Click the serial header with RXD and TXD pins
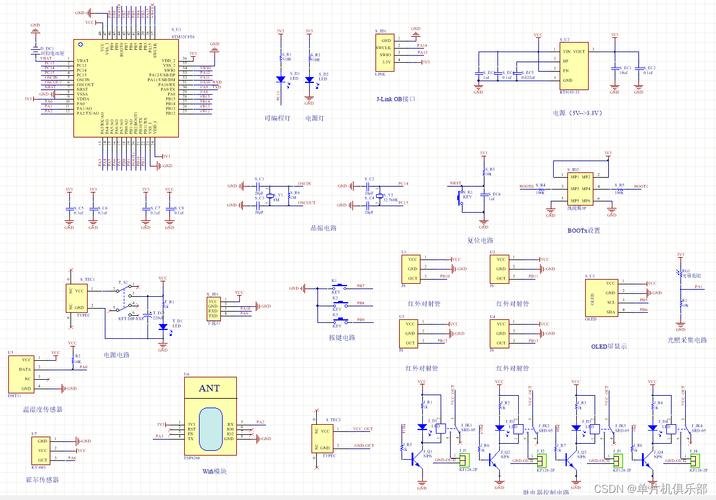Screen dimensions: 716x500 coord(213,307)
